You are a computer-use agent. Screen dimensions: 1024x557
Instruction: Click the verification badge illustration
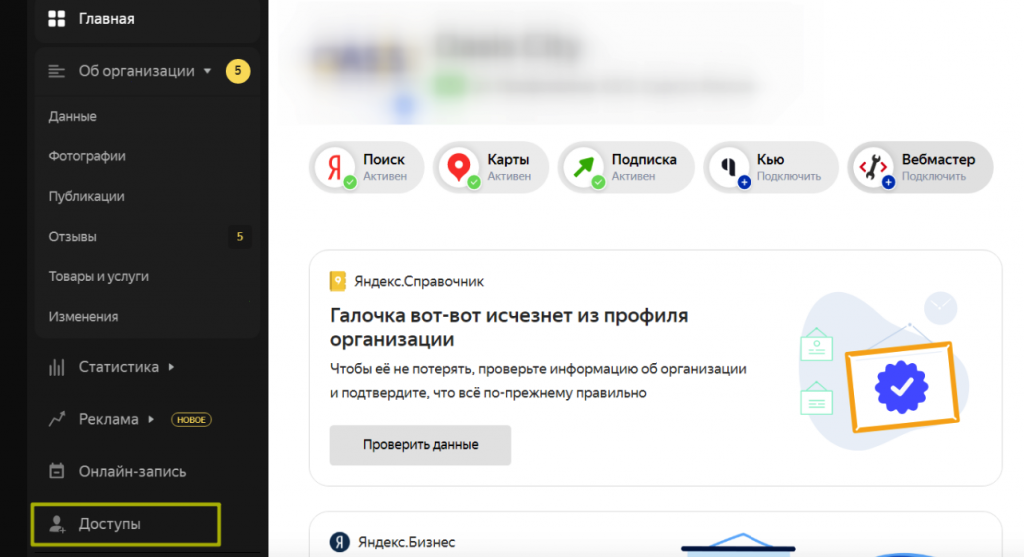(902, 387)
